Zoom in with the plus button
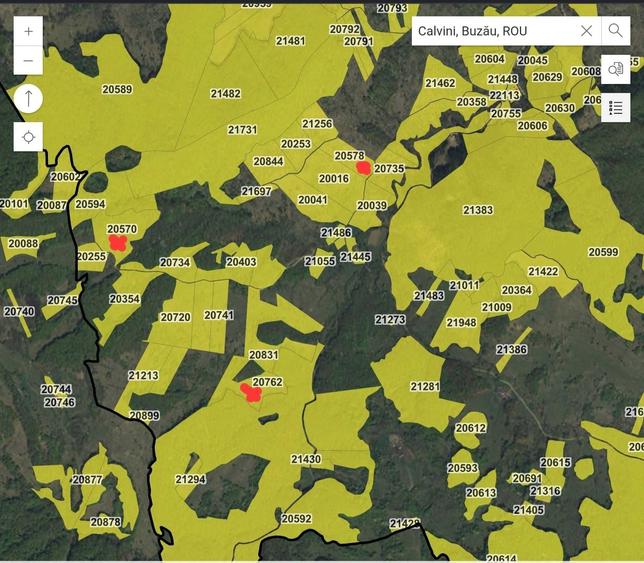This screenshot has width=644, height=563. click(28, 31)
